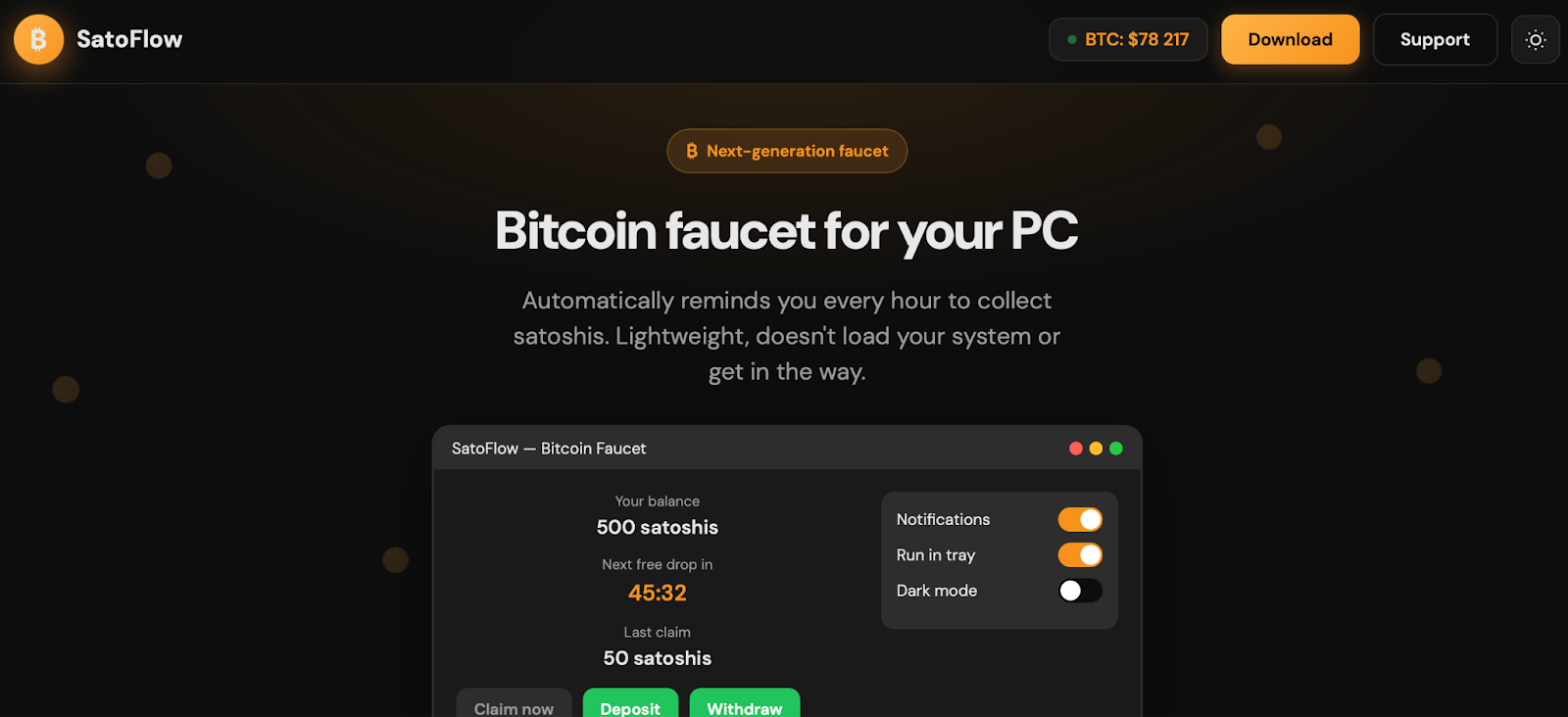Click the orange SatoFlow Bitcoin logo icon
Image resolution: width=1568 pixels, height=717 pixels.
click(x=38, y=39)
